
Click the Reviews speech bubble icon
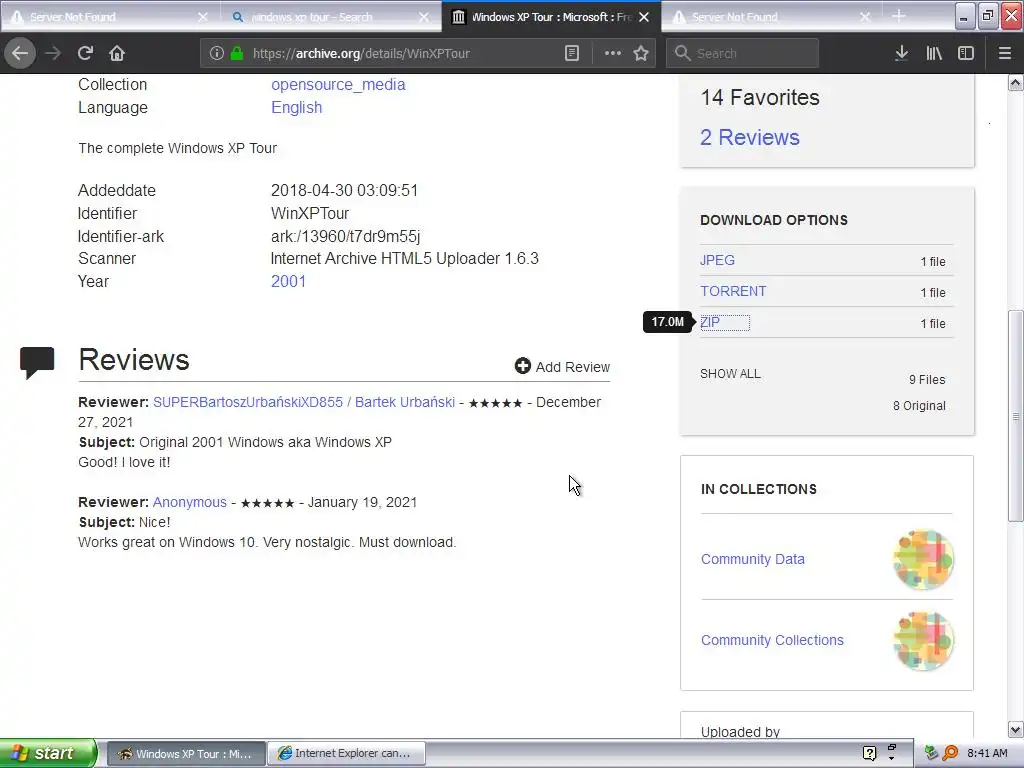tap(37, 363)
